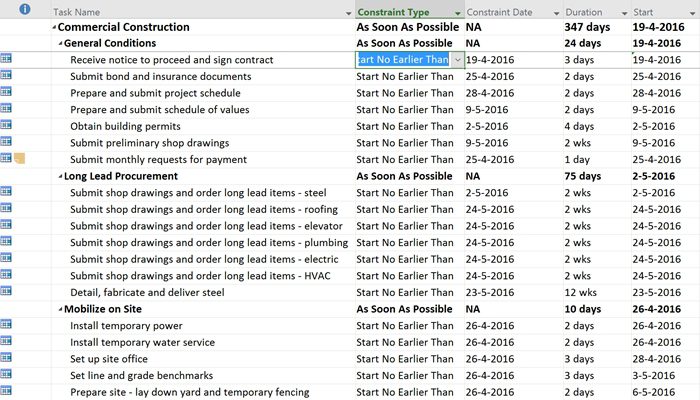Open the Duration column filter arrow

[x=625, y=13]
